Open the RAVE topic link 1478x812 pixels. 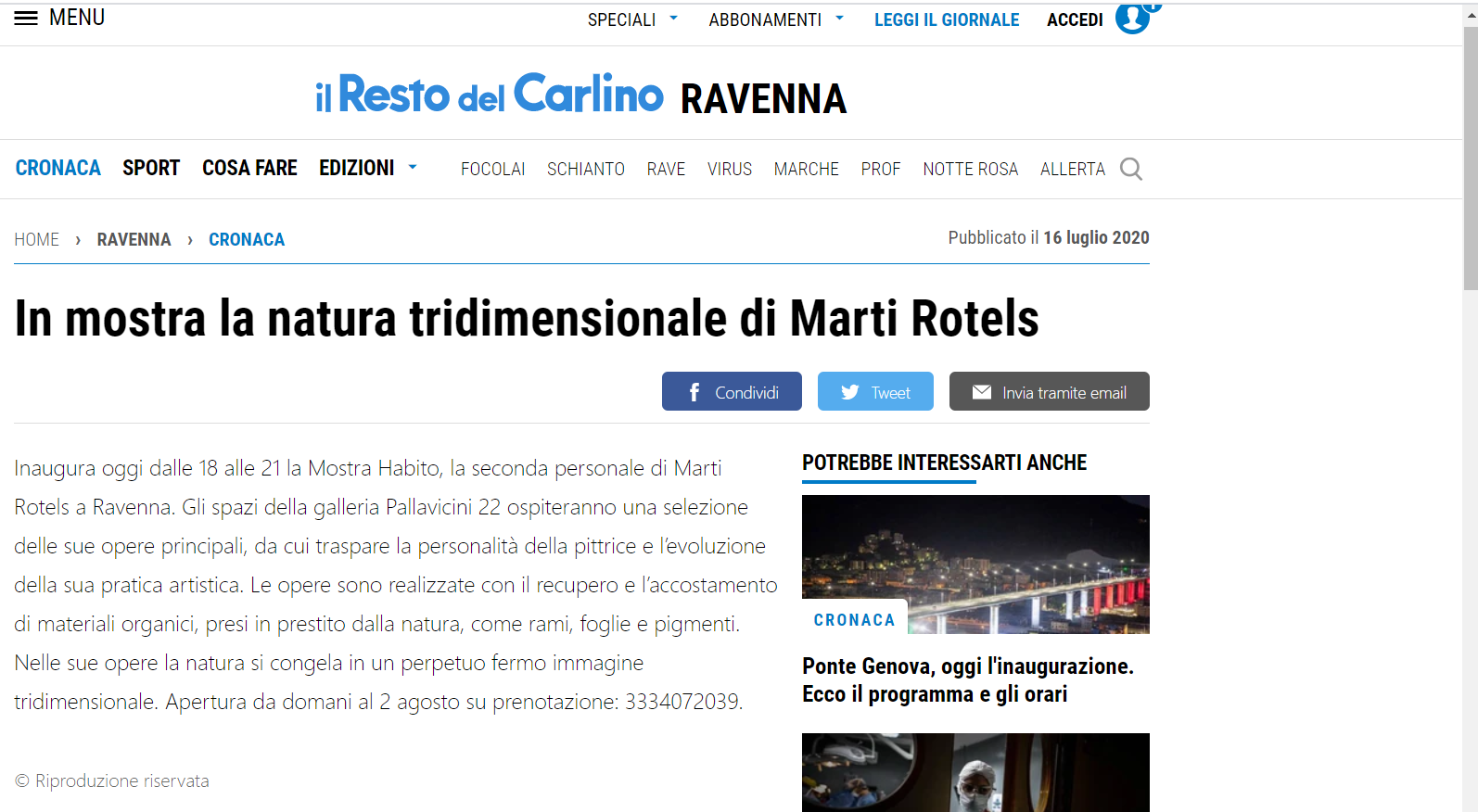666,169
